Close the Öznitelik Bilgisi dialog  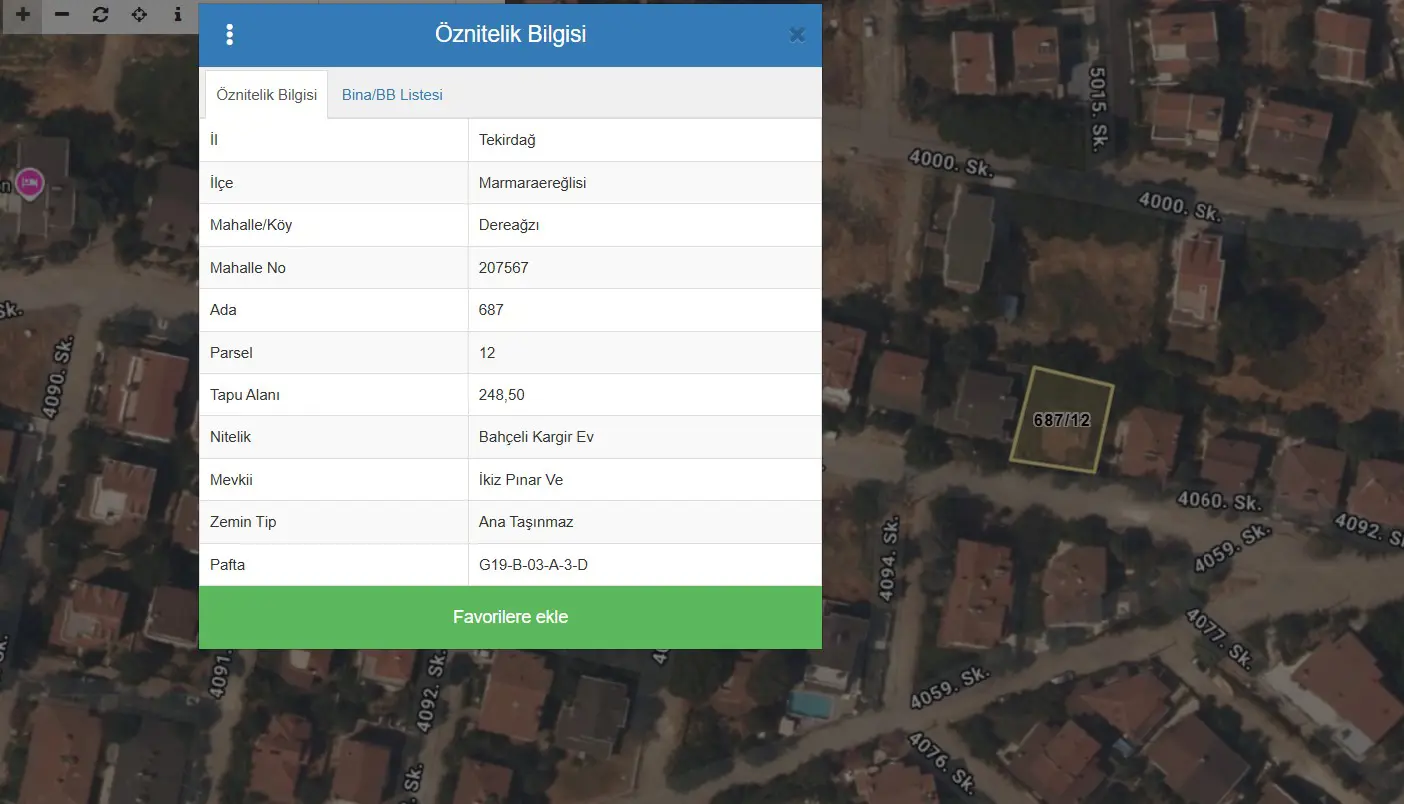point(797,35)
